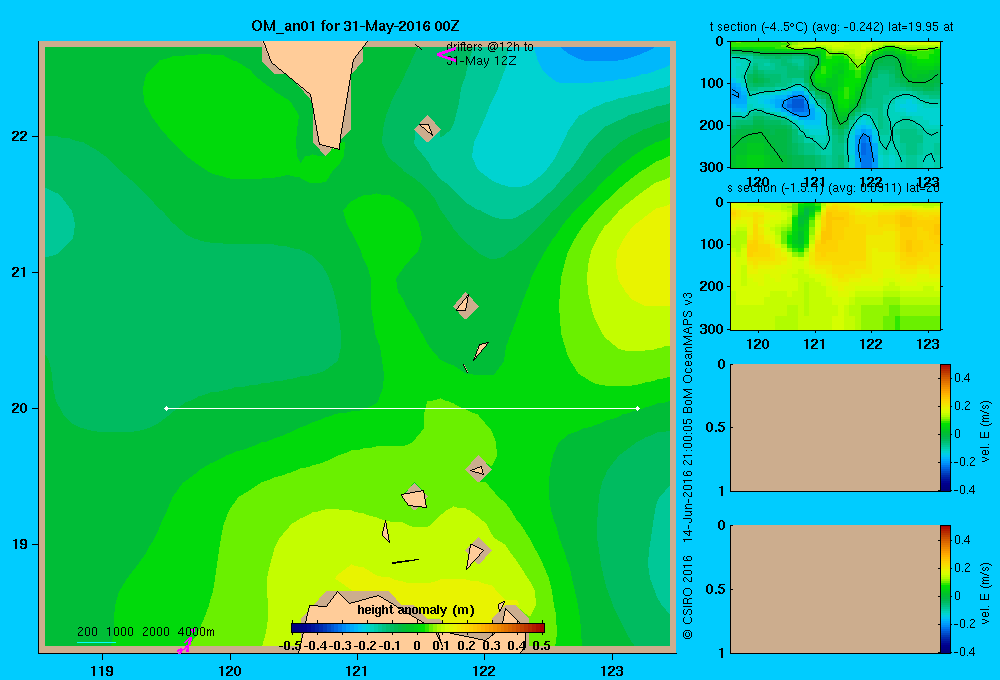Click the main map longitude label '119'
Viewport: 1000px width, 680px height.
[x=102, y=670]
